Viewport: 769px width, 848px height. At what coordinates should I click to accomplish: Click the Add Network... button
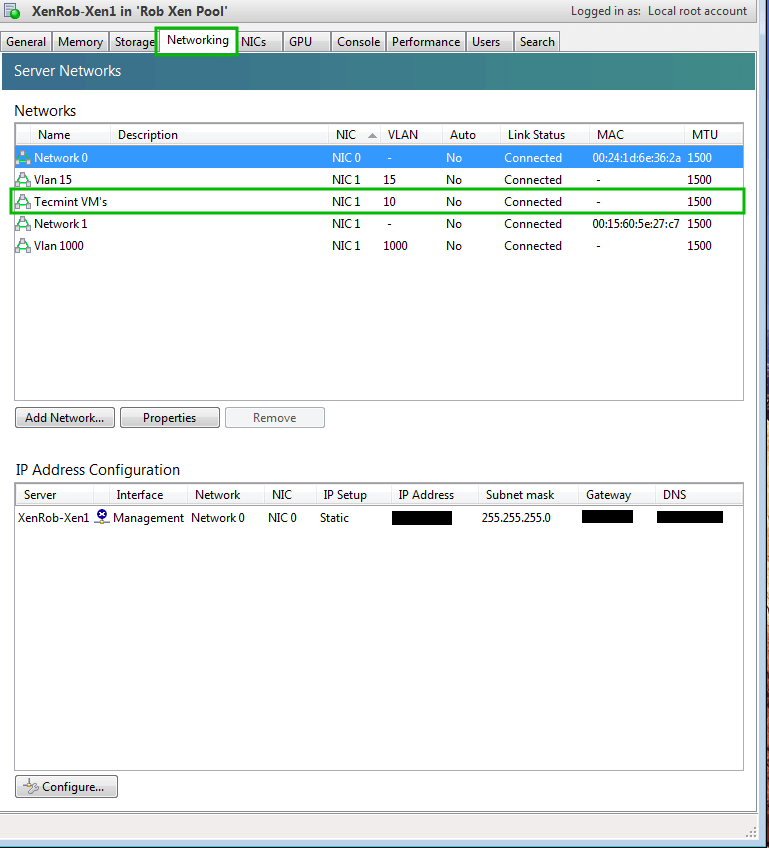pyautogui.click(x=65, y=418)
